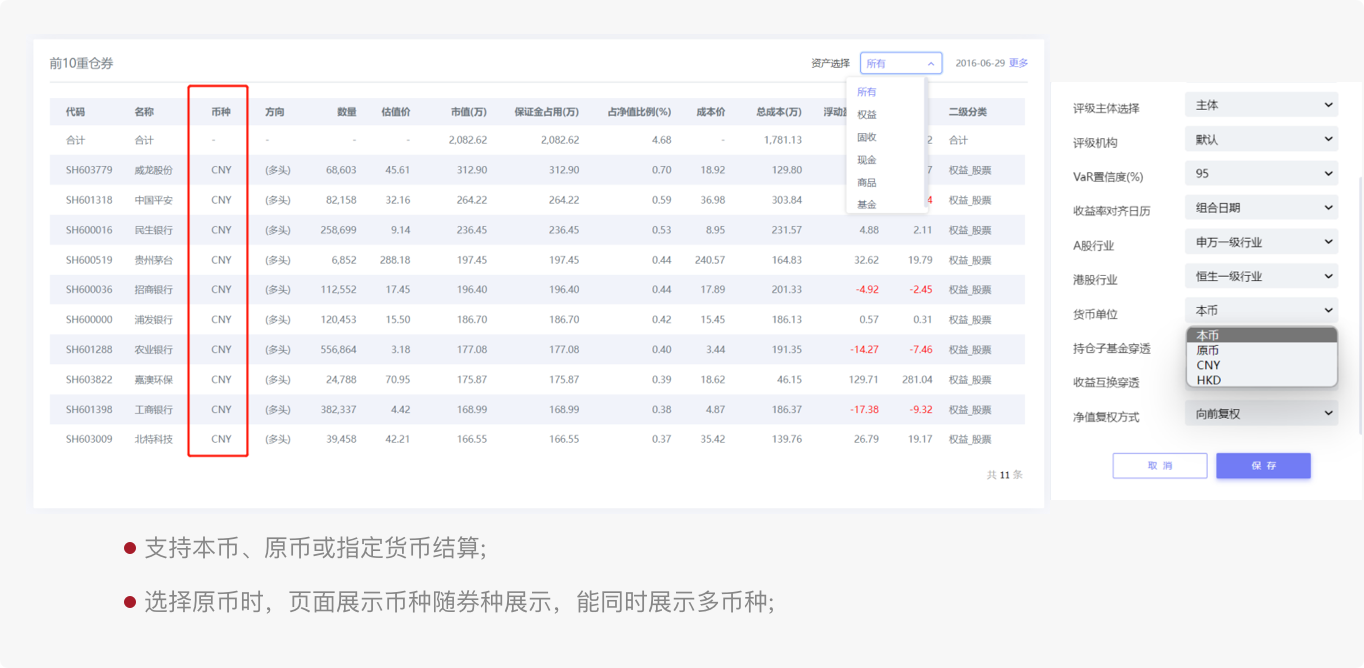Choose CNY option in 货币单位 list

1208,365
